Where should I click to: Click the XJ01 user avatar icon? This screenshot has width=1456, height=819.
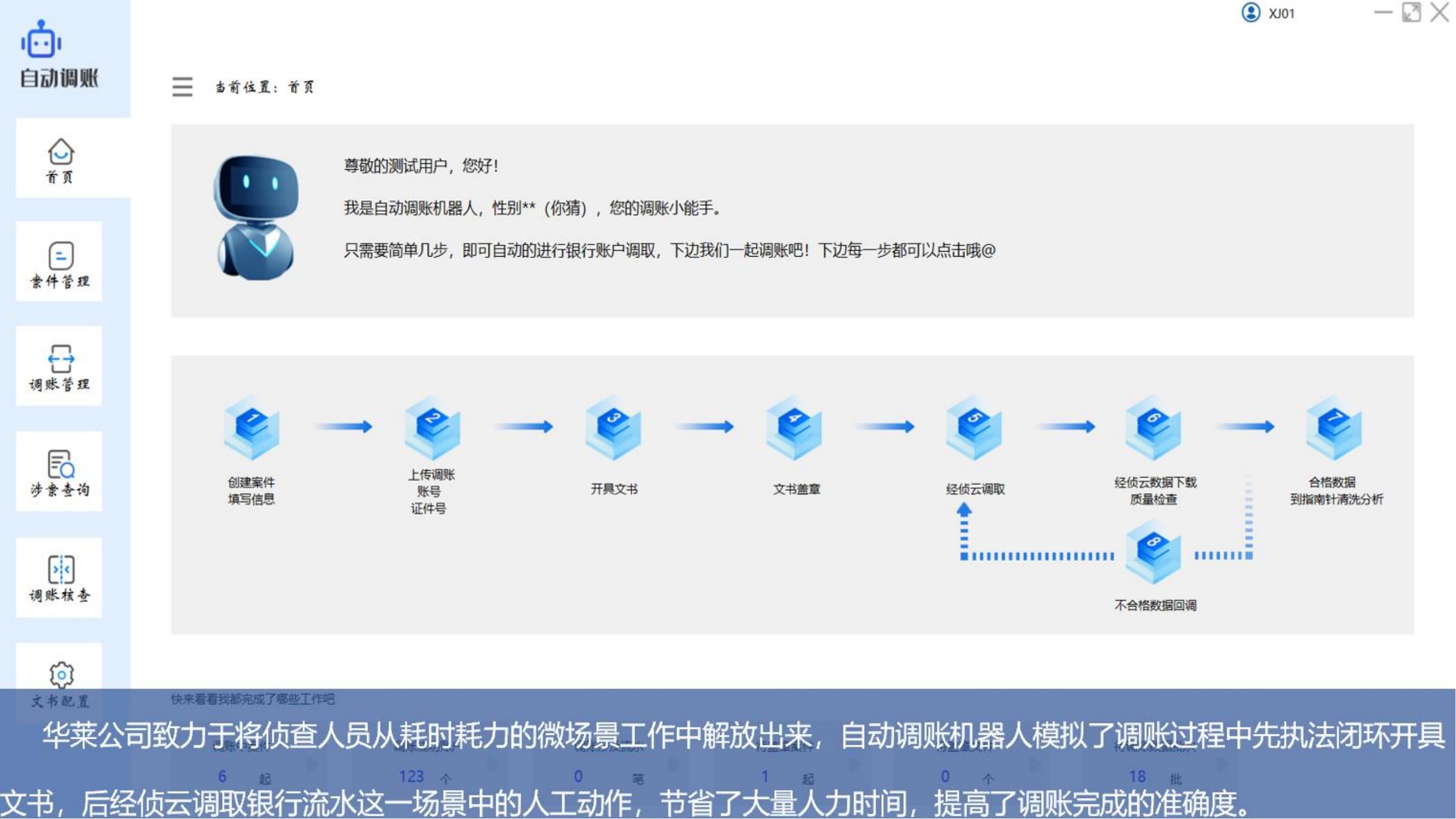[x=1251, y=13]
